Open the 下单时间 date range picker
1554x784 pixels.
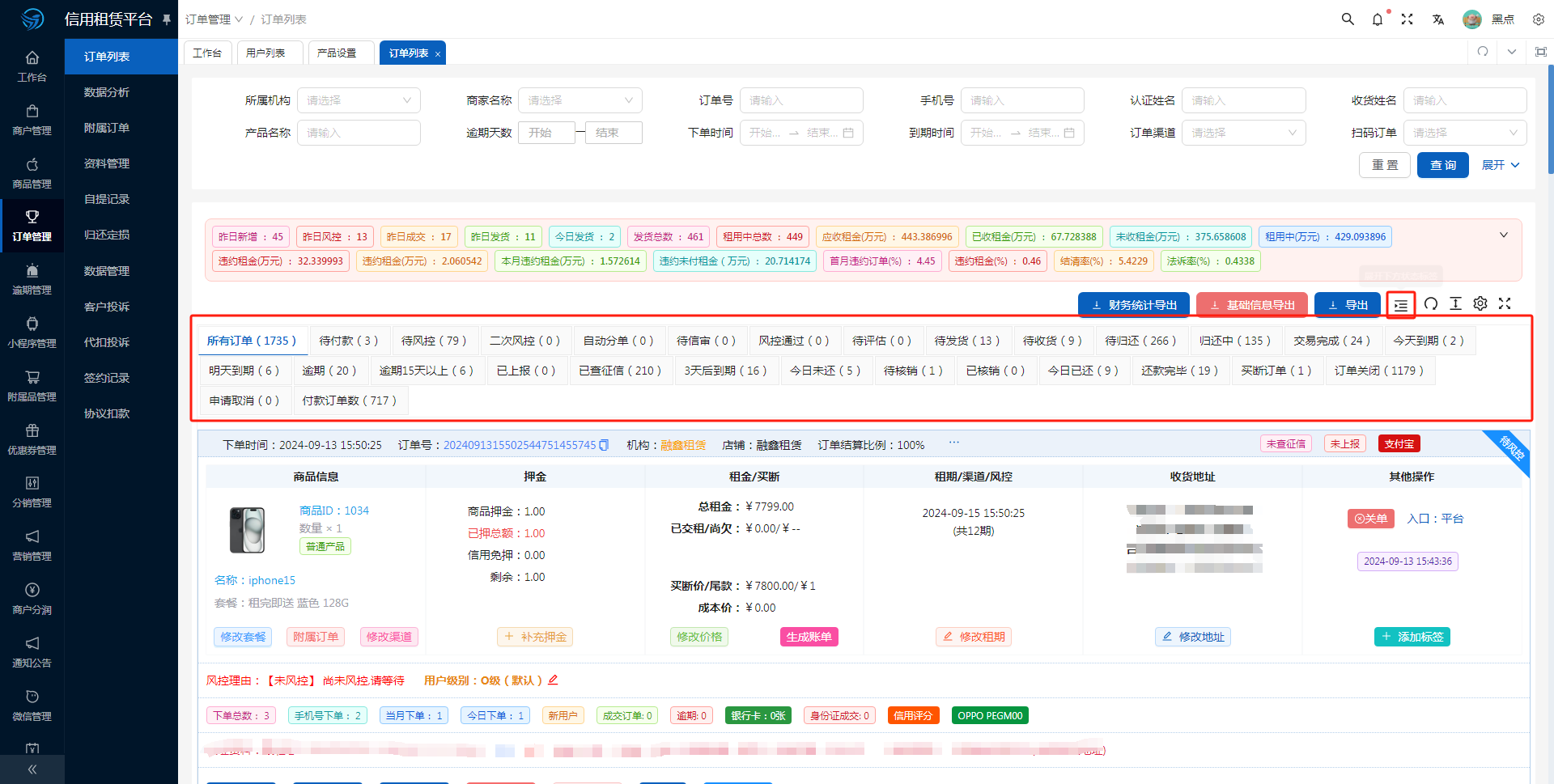coord(801,133)
